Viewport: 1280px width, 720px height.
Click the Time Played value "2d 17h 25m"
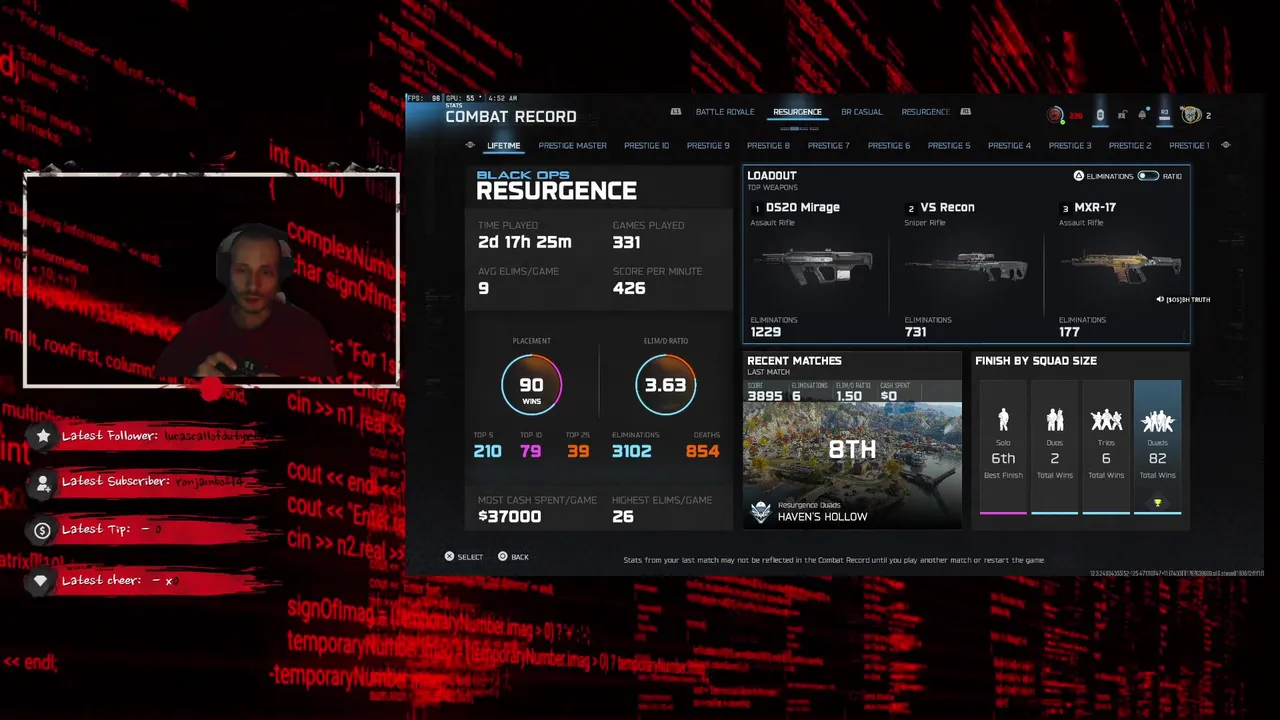point(524,242)
